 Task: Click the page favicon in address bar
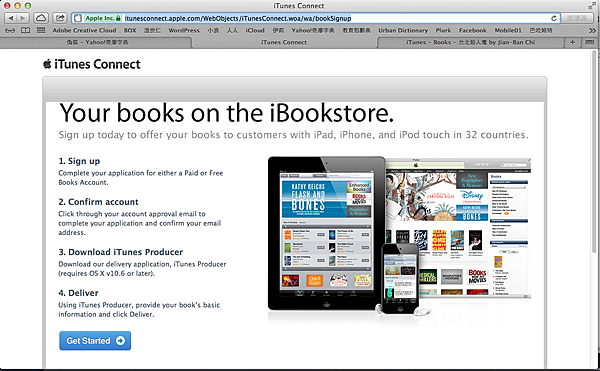78,18
